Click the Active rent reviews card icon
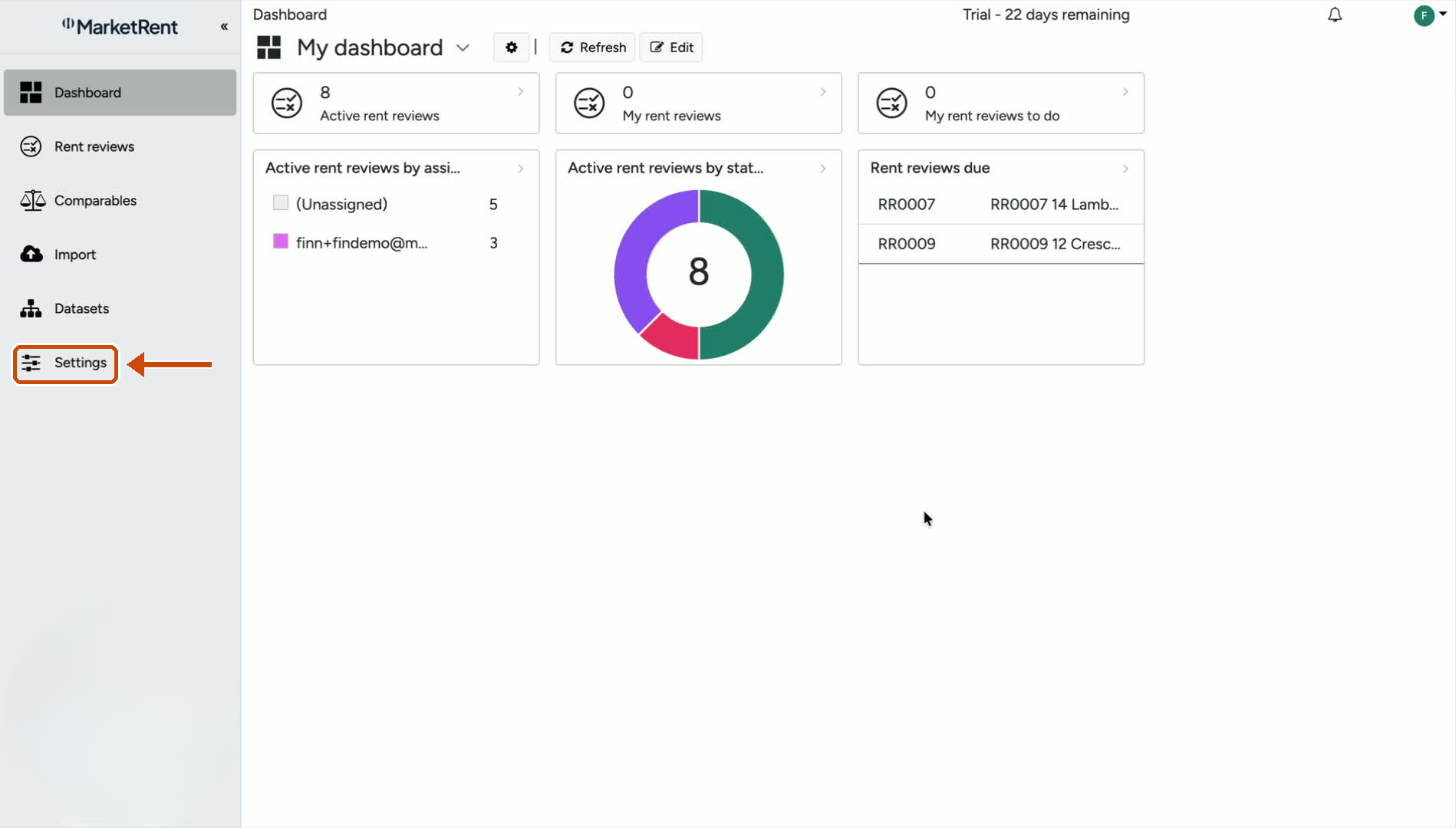The height and width of the screenshot is (828, 1456). [287, 103]
